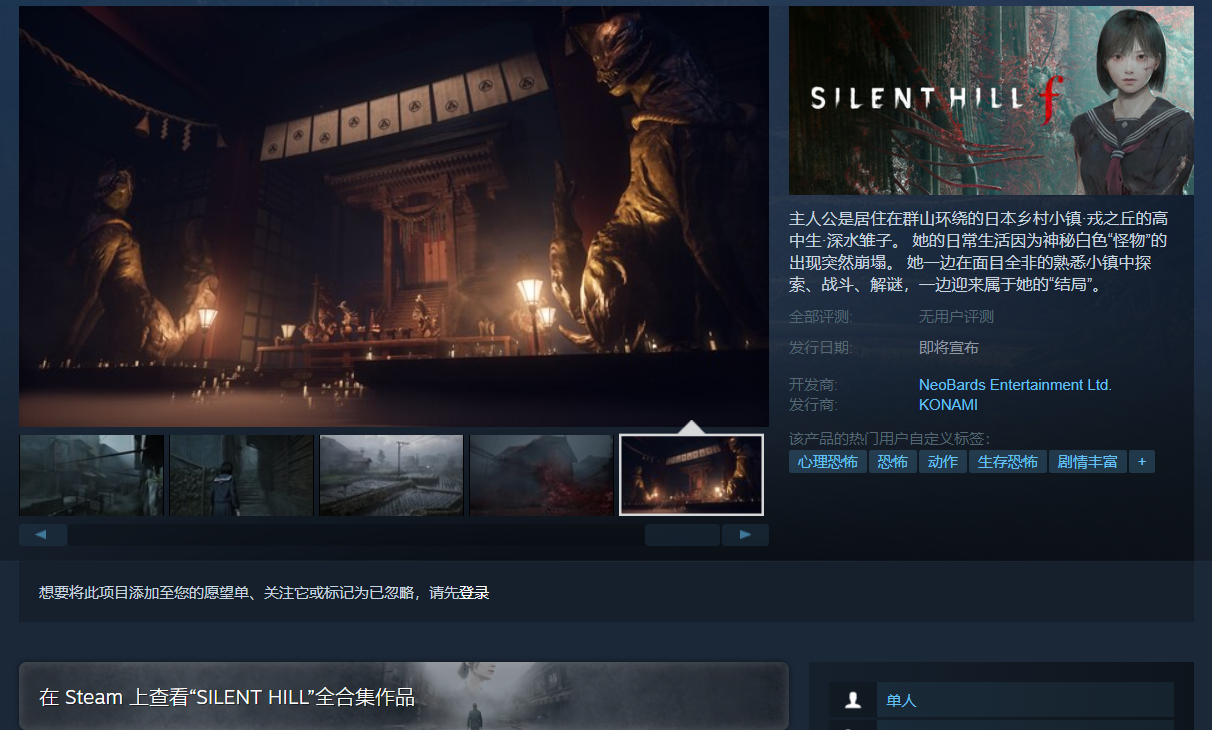Image resolution: width=1212 pixels, height=730 pixels.
Task: Click the left scroll arrow under thumbnails
Action: coord(42,535)
